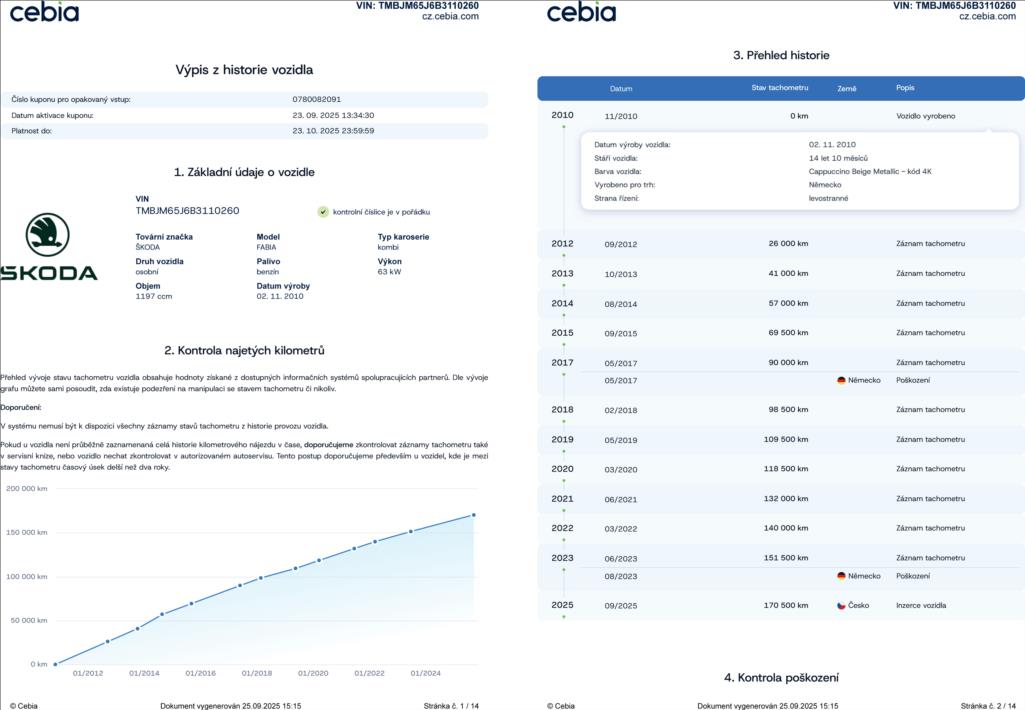
Task: Expand the 2025 vehicle advertisement row
Action: [780, 605]
